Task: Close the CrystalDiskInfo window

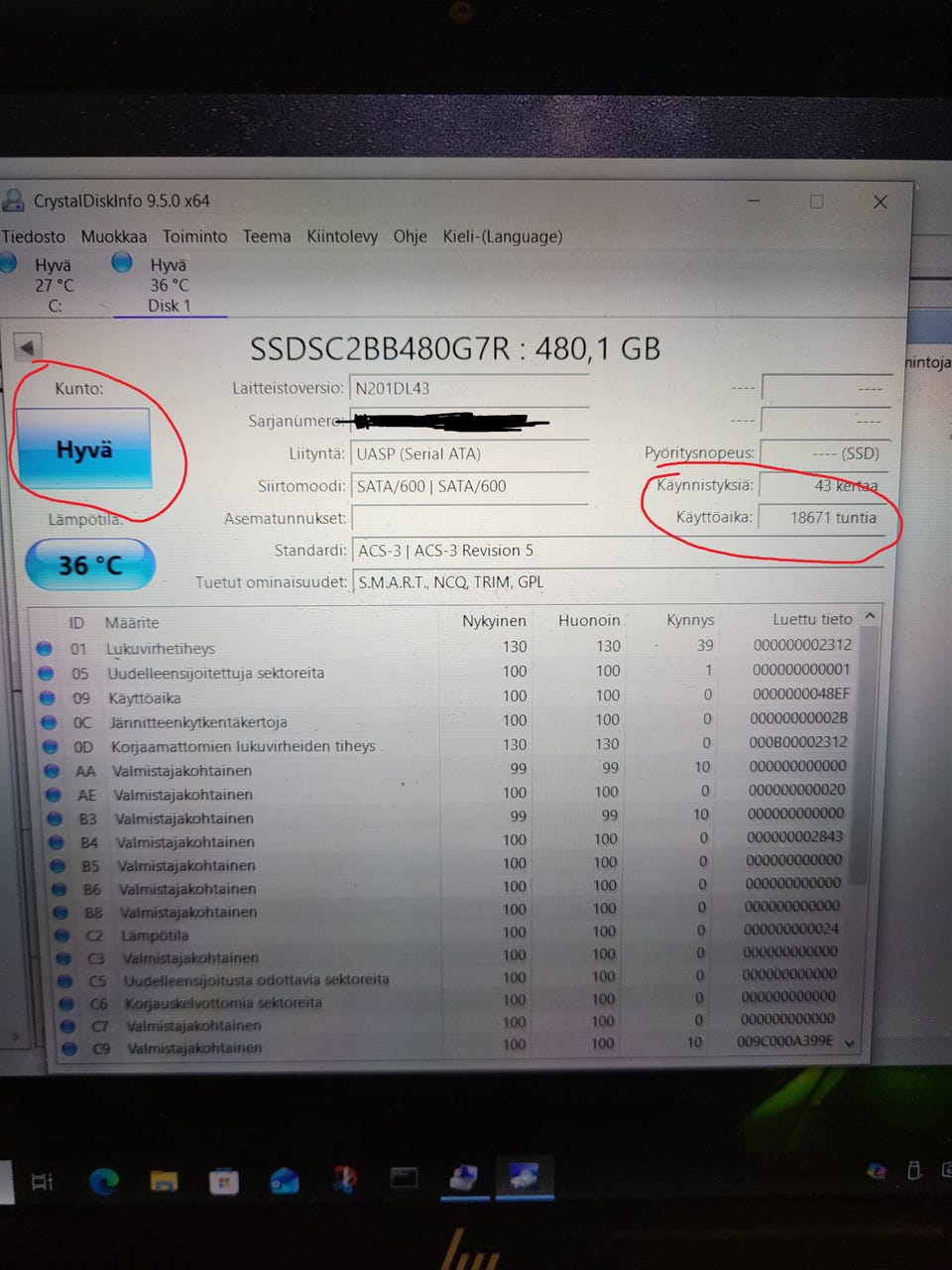Action: (880, 202)
